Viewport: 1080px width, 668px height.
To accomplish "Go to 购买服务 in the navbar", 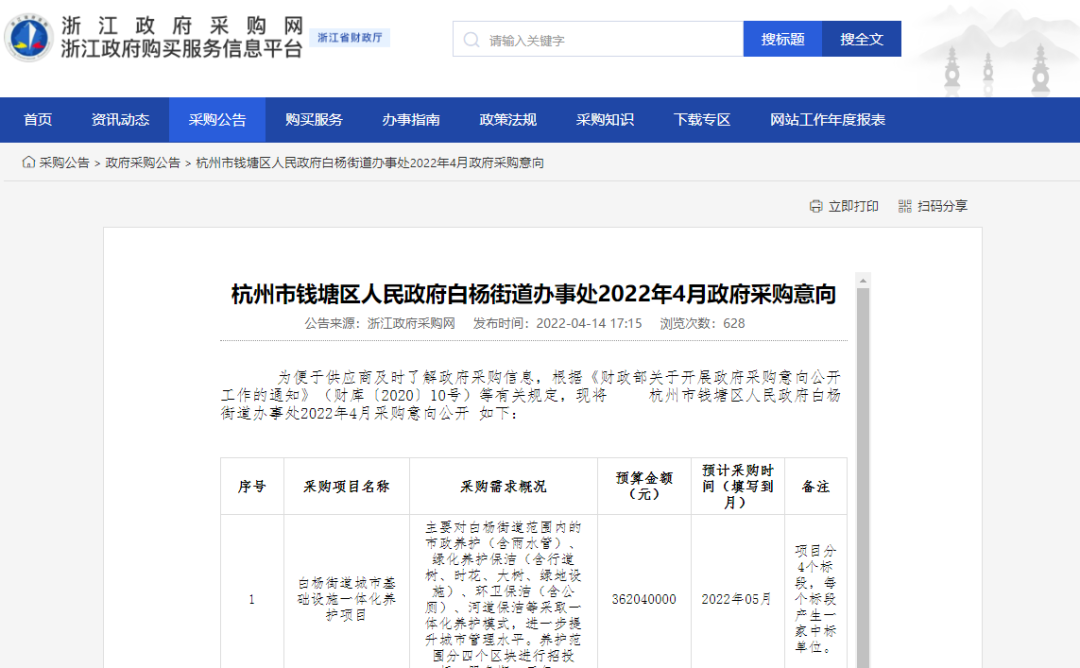I will pos(314,120).
